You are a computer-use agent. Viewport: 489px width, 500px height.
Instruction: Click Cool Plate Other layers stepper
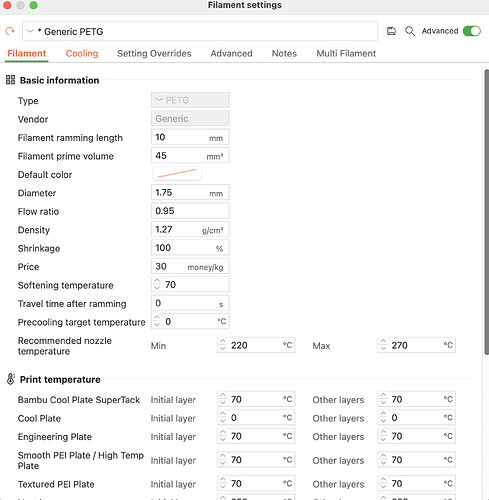(383, 418)
